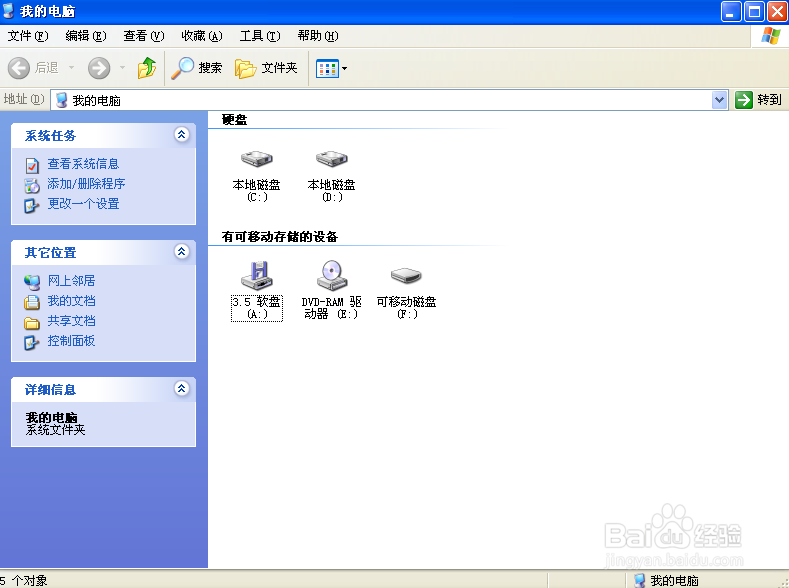
Task: Open the 工具(T) menu
Action: point(260,36)
